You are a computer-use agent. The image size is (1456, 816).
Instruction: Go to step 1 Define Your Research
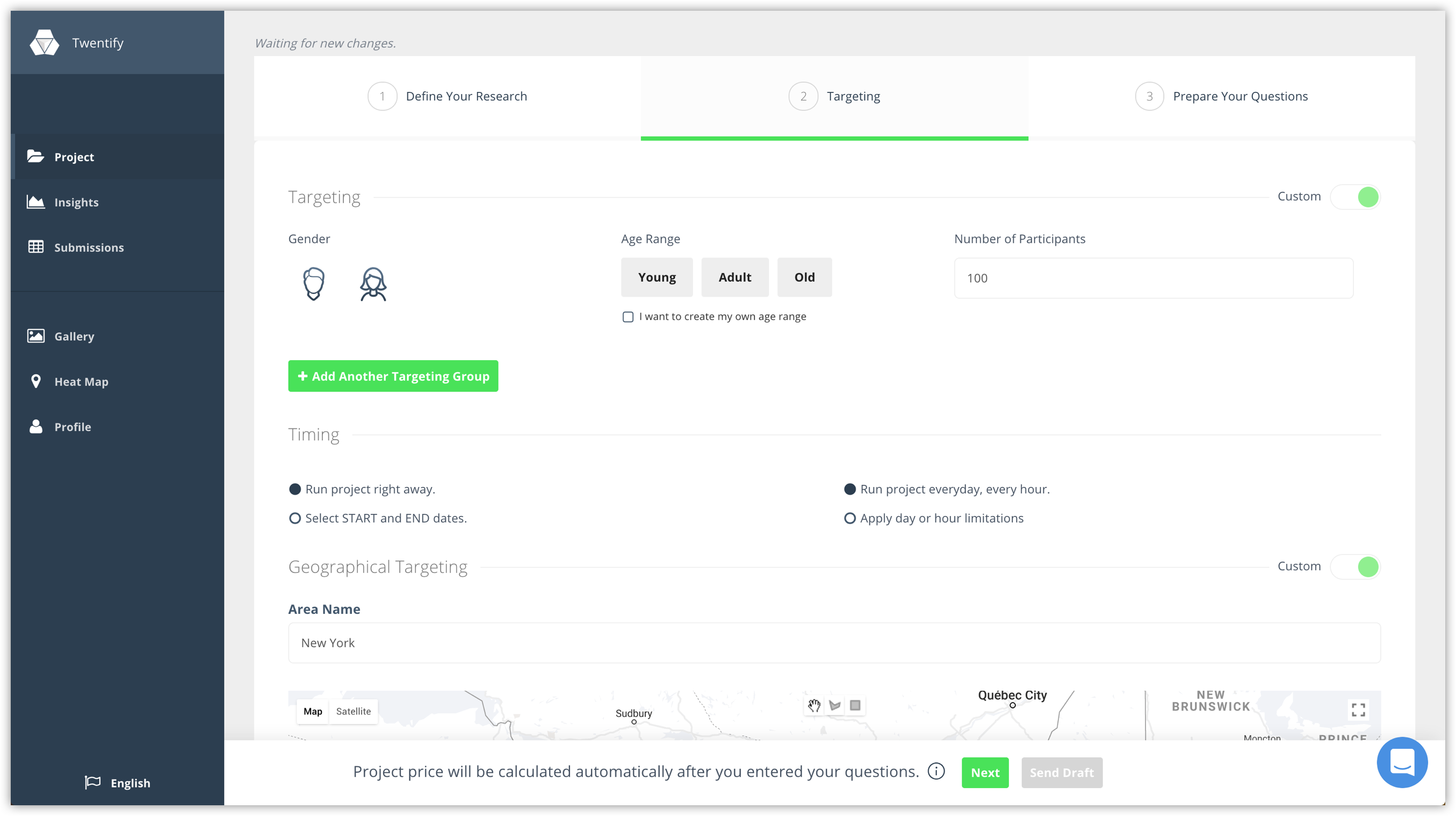[x=447, y=96]
